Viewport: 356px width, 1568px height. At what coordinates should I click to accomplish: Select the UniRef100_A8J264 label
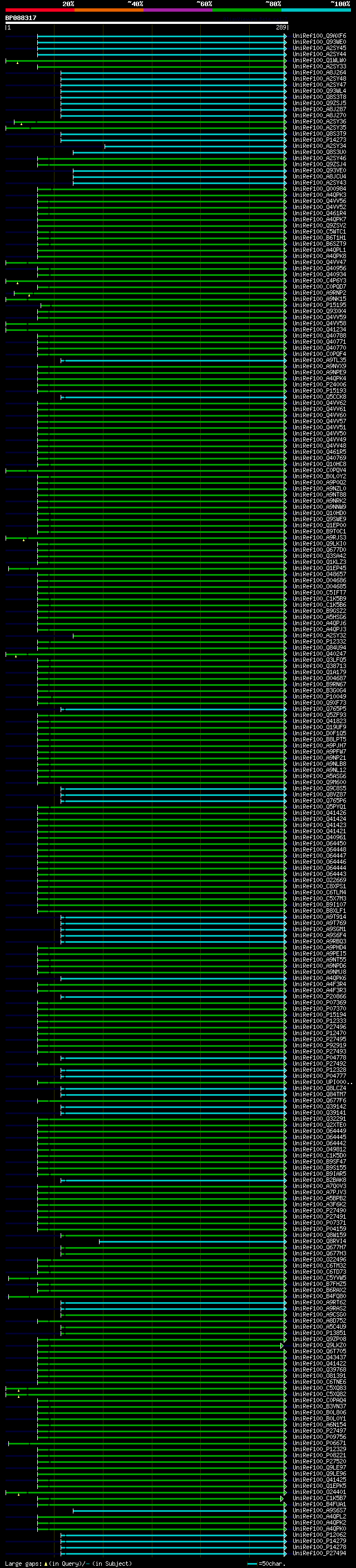coord(319,72)
